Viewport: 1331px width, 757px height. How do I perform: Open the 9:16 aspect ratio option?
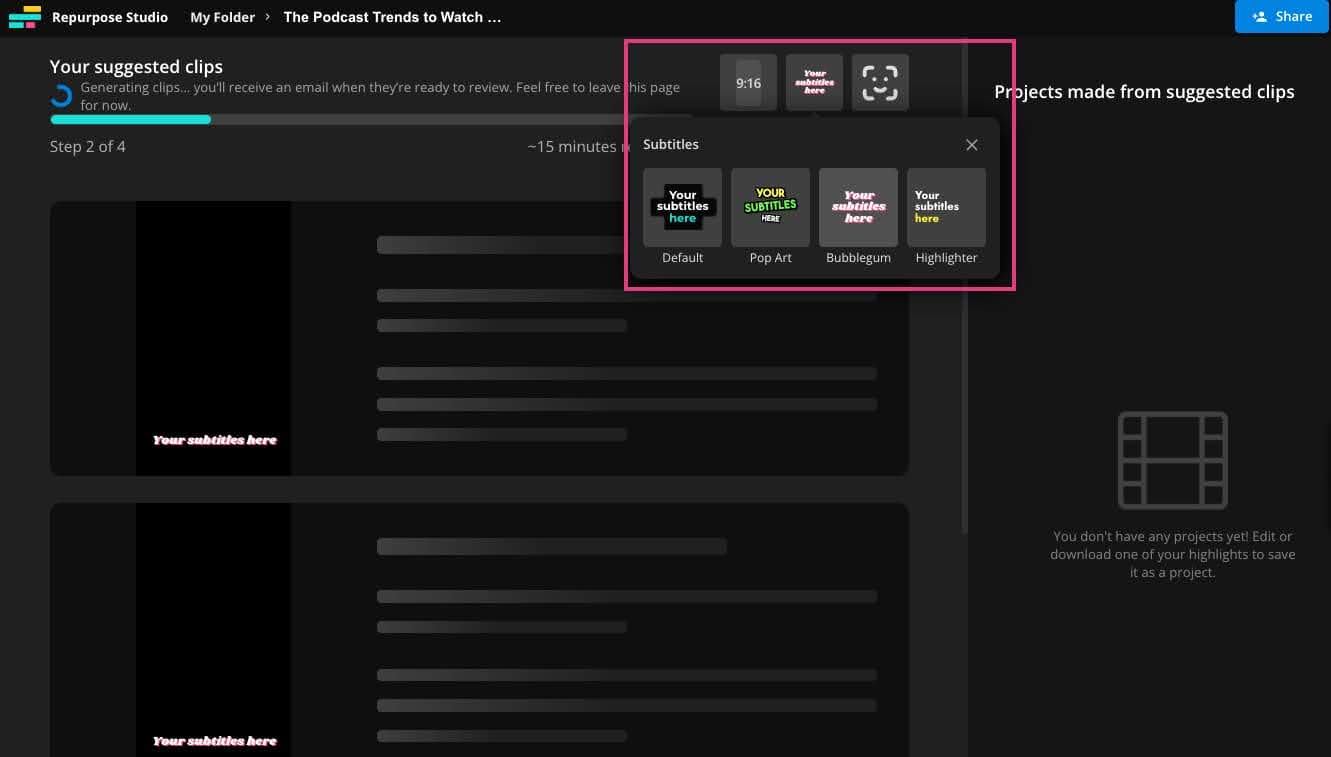point(748,83)
